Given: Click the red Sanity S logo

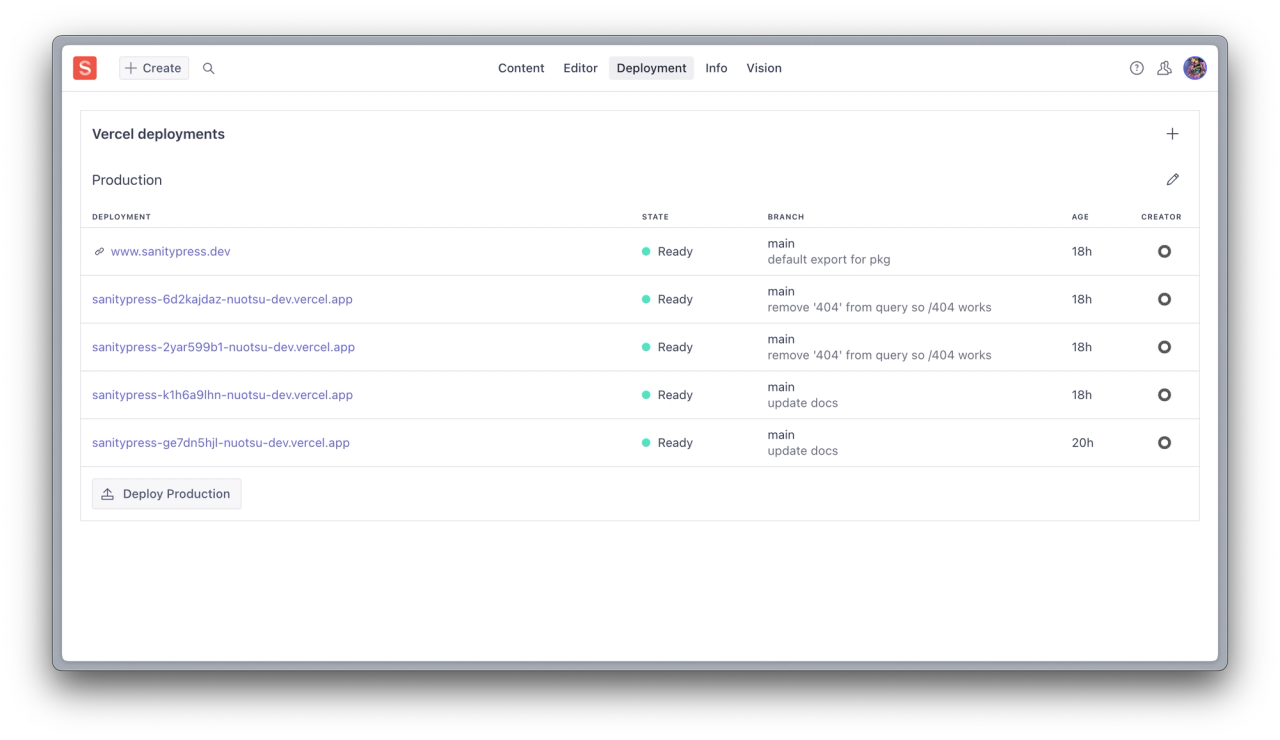Looking at the screenshot, I should pyautogui.click(x=85, y=68).
